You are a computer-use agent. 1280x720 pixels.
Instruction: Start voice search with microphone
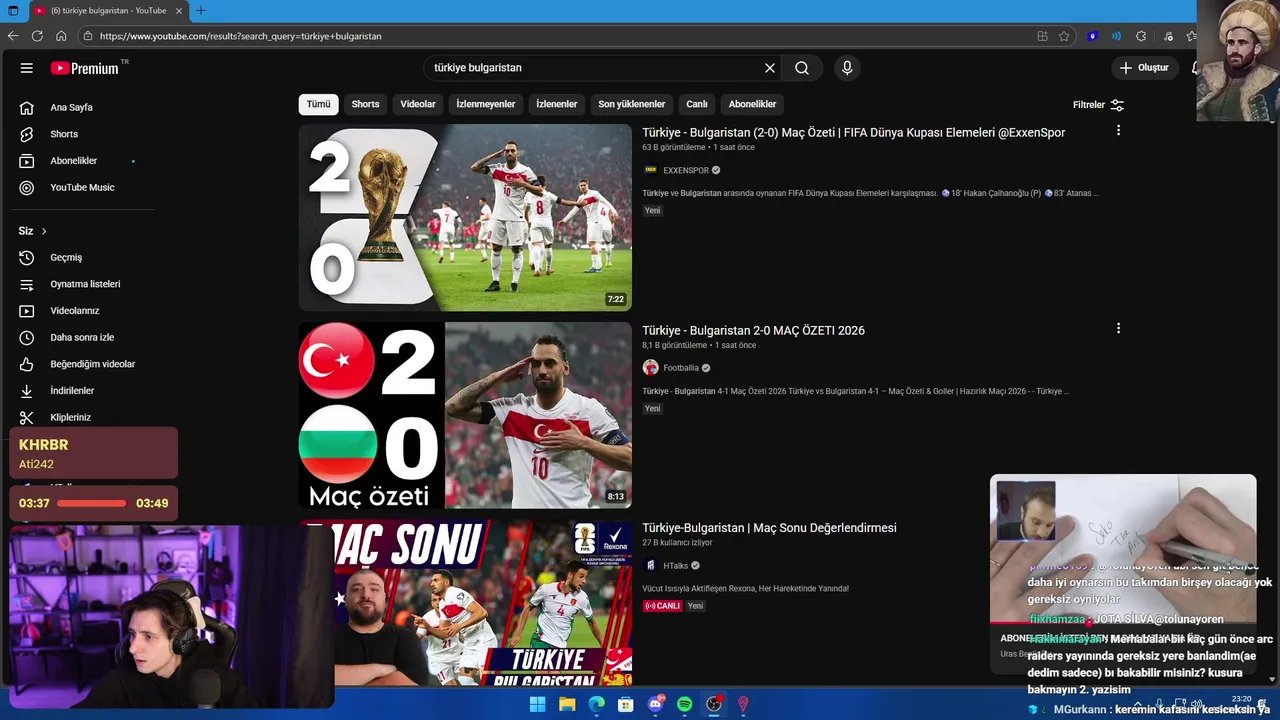point(847,68)
